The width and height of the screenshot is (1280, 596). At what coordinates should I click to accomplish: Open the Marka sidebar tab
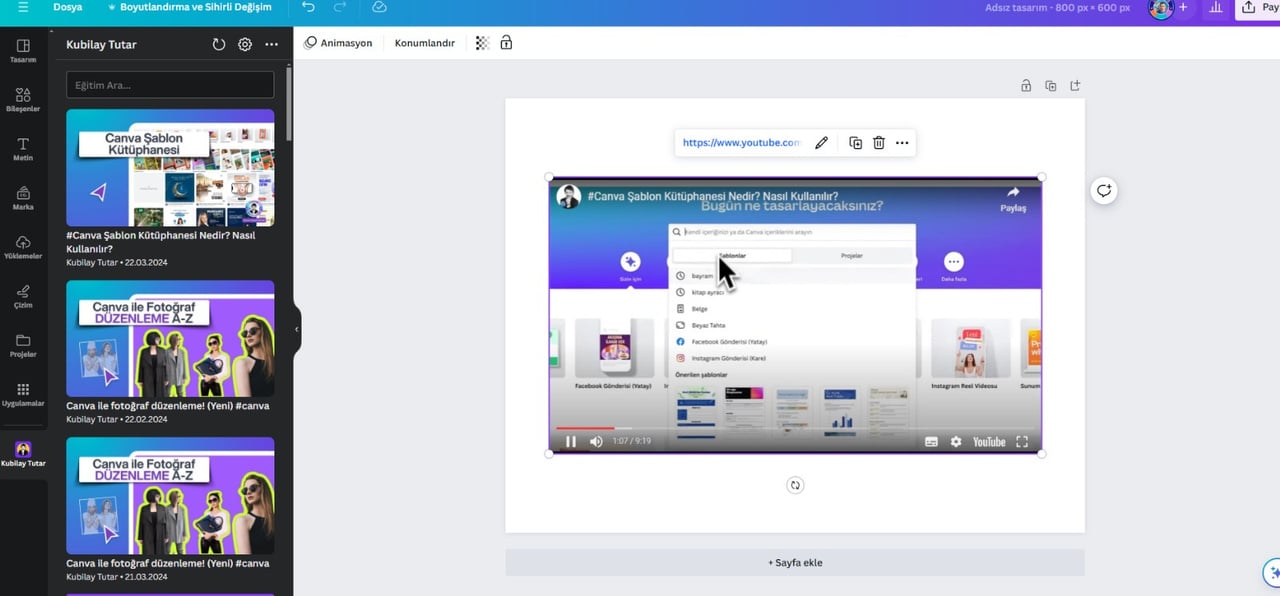[x=23, y=198]
